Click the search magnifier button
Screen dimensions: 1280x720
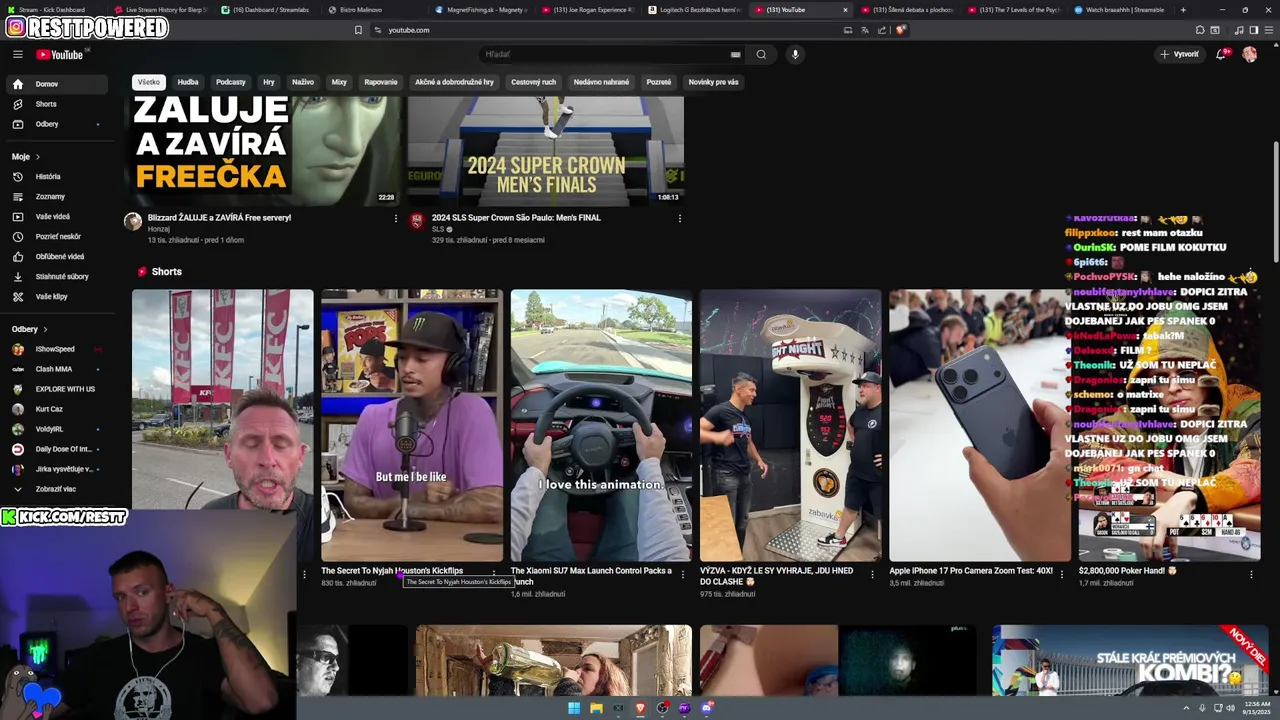coord(761,54)
